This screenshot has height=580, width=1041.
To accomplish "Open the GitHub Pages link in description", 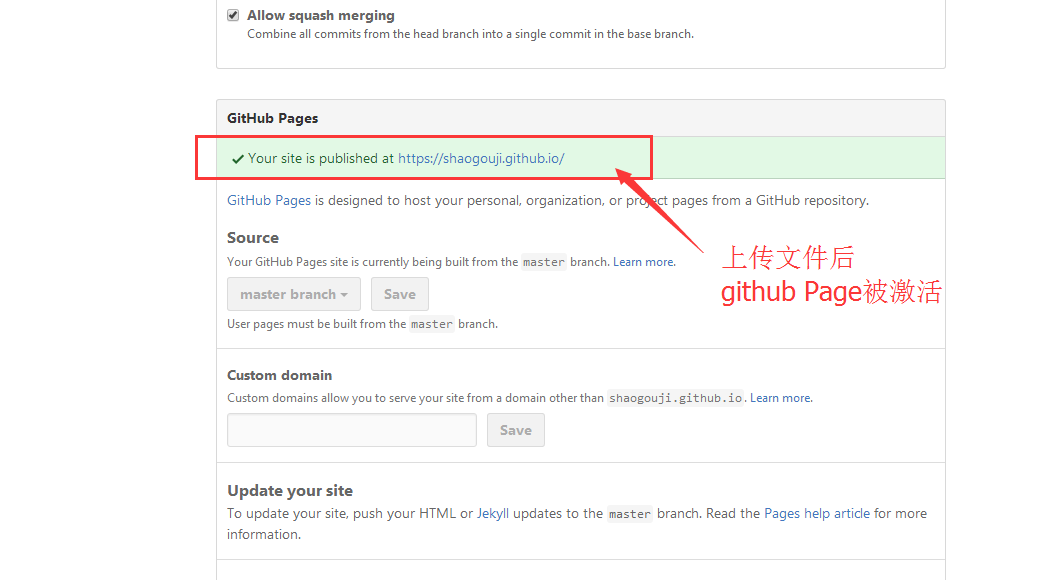I will 269,200.
